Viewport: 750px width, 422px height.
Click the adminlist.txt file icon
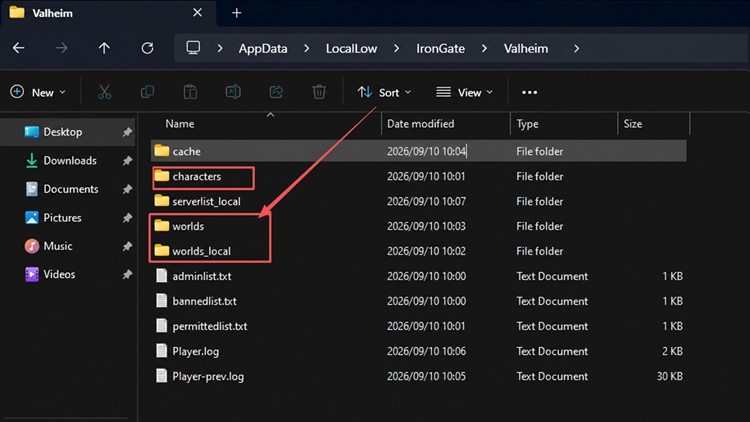click(x=162, y=276)
